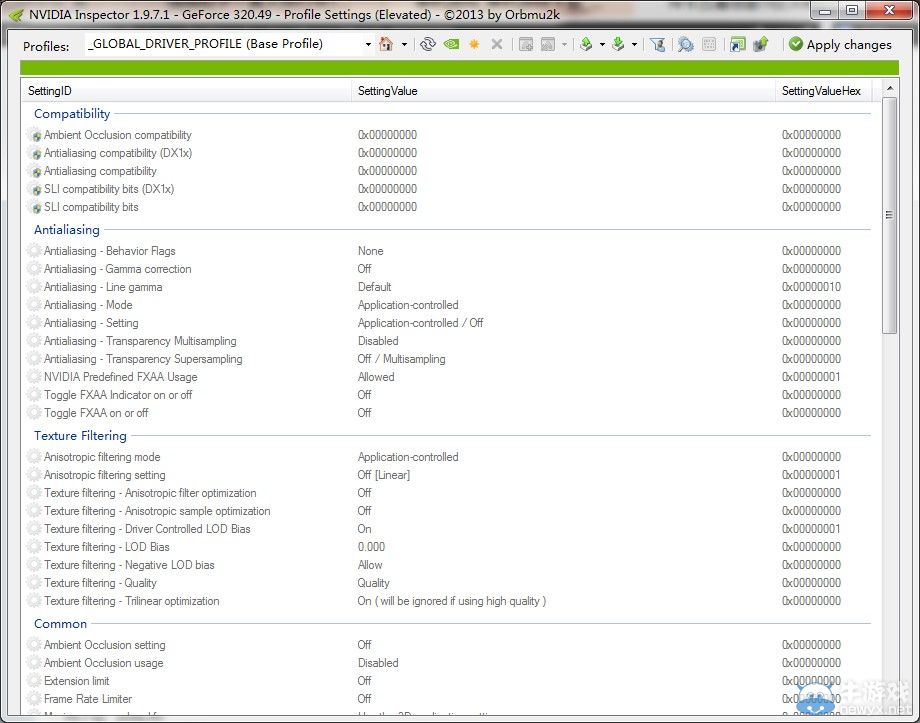Screen dimensions: 920x723
Task: Click the hex value 0x00000010
Action: [x=811, y=287]
